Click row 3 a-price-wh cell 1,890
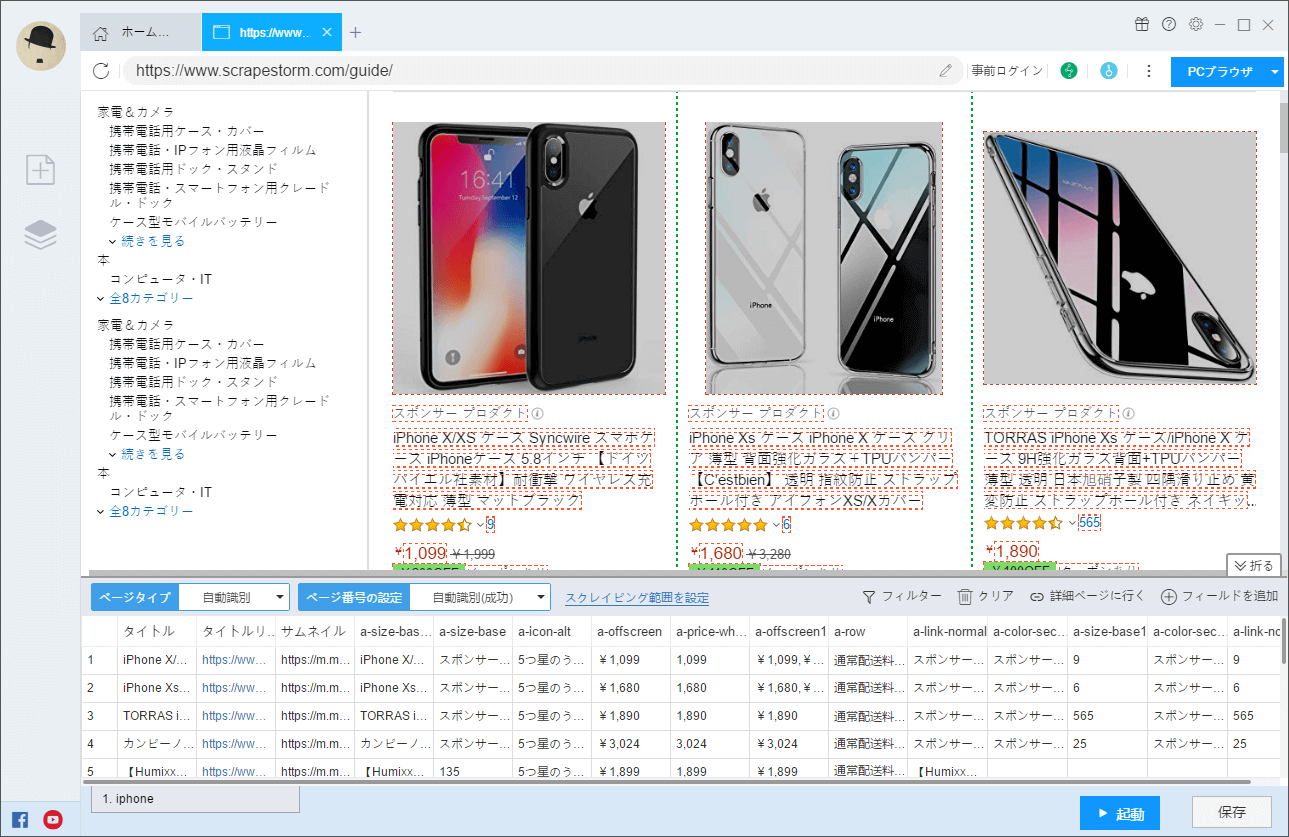 click(x=709, y=716)
